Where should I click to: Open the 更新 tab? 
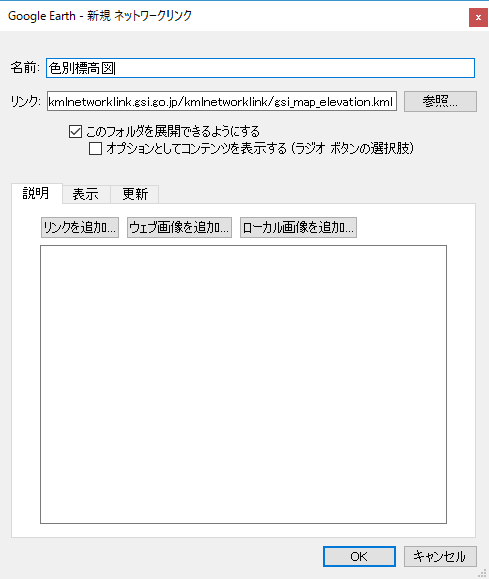pos(135,194)
